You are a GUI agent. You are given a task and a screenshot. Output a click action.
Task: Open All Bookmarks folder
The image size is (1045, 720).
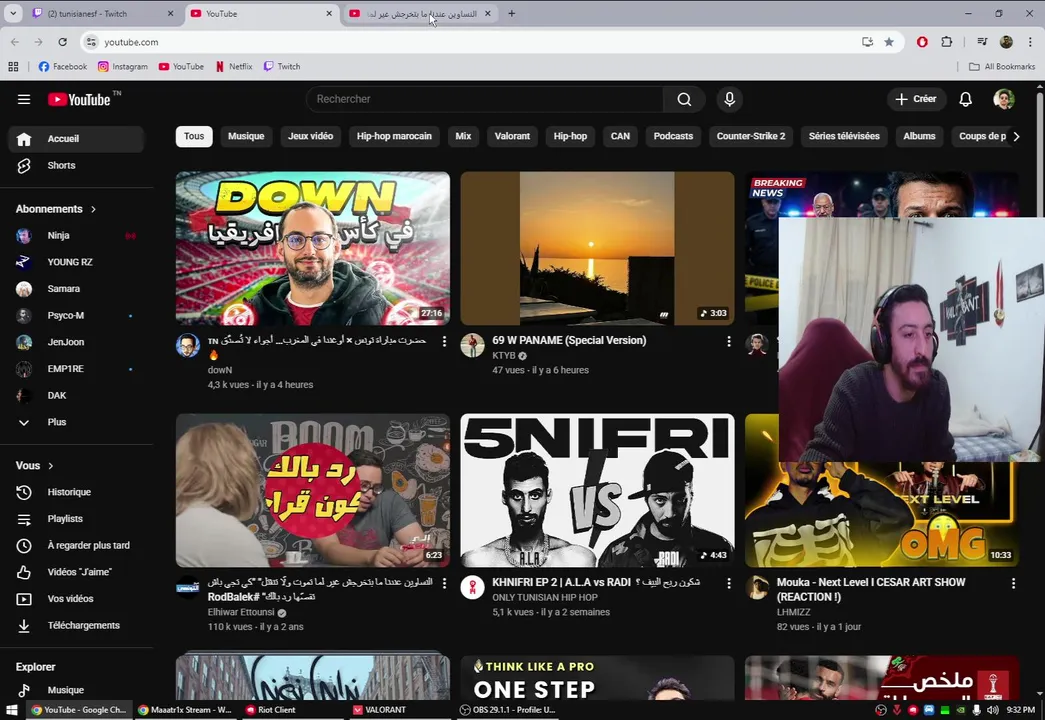1002,67
